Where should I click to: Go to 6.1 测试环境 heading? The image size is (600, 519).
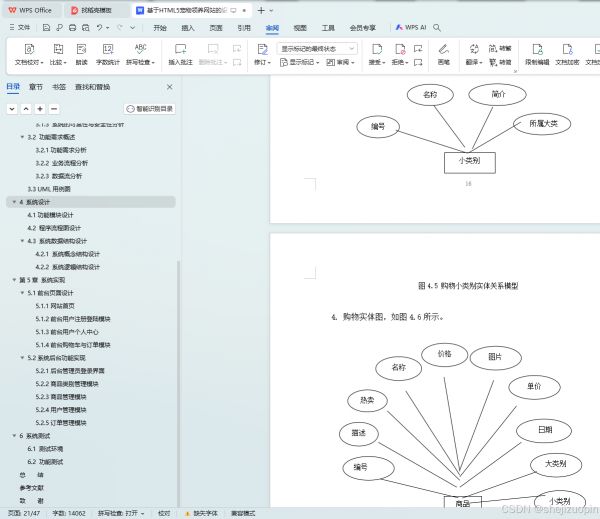(45, 449)
